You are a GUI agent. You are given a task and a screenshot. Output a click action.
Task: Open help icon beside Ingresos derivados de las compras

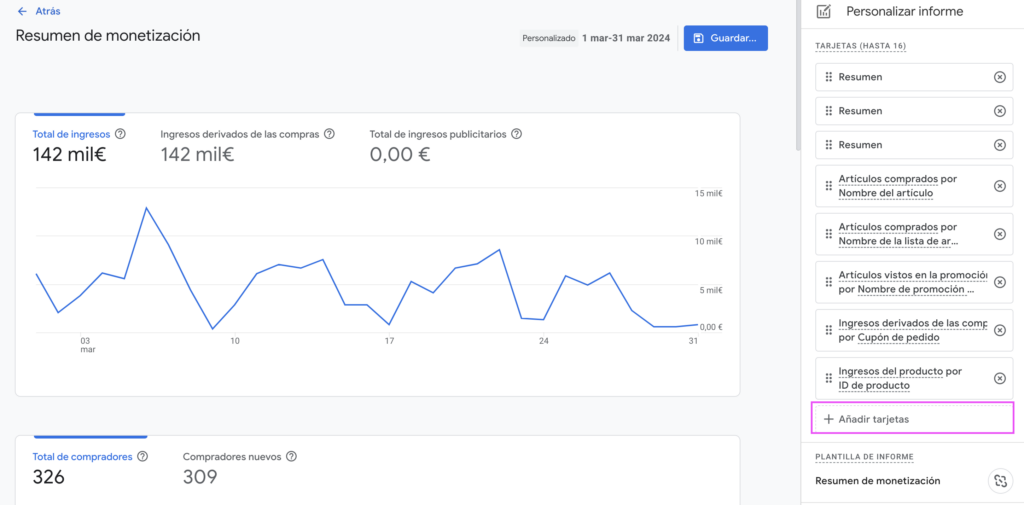(329, 134)
